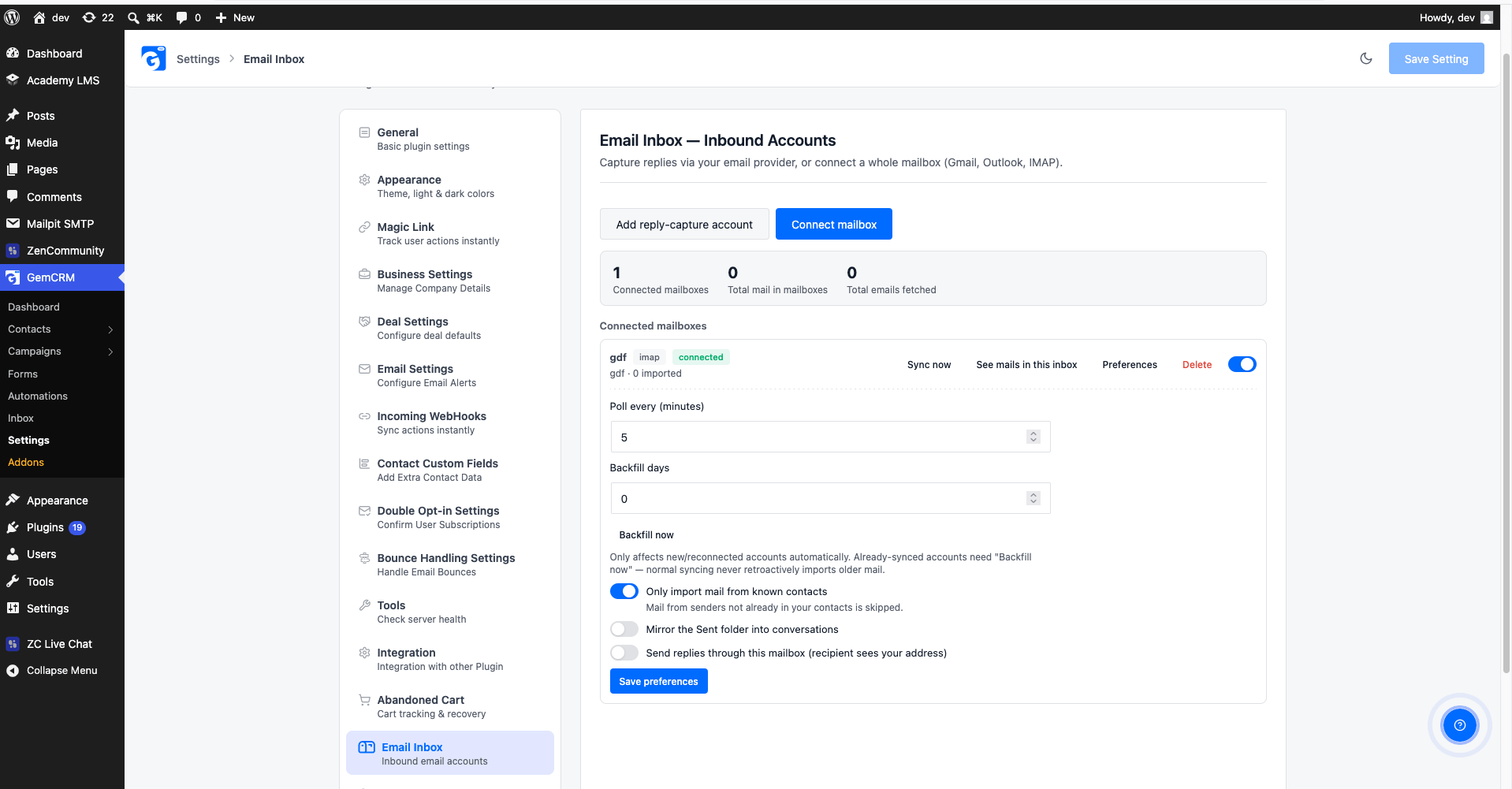Click the Backfill days input field
Screen dimensions: 1512x789
click(x=830, y=498)
